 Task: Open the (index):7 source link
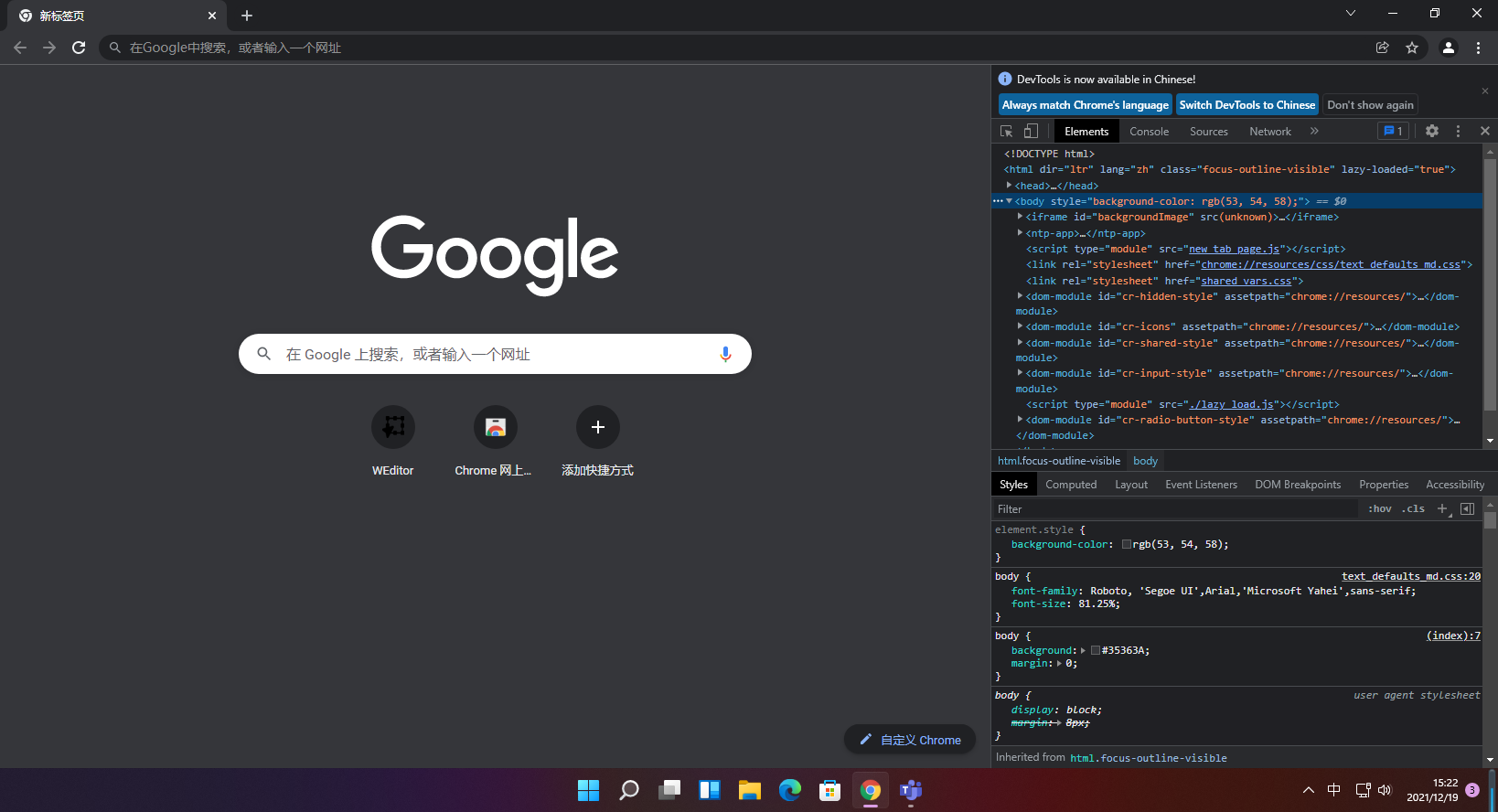pyautogui.click(x=1453, y=636)
